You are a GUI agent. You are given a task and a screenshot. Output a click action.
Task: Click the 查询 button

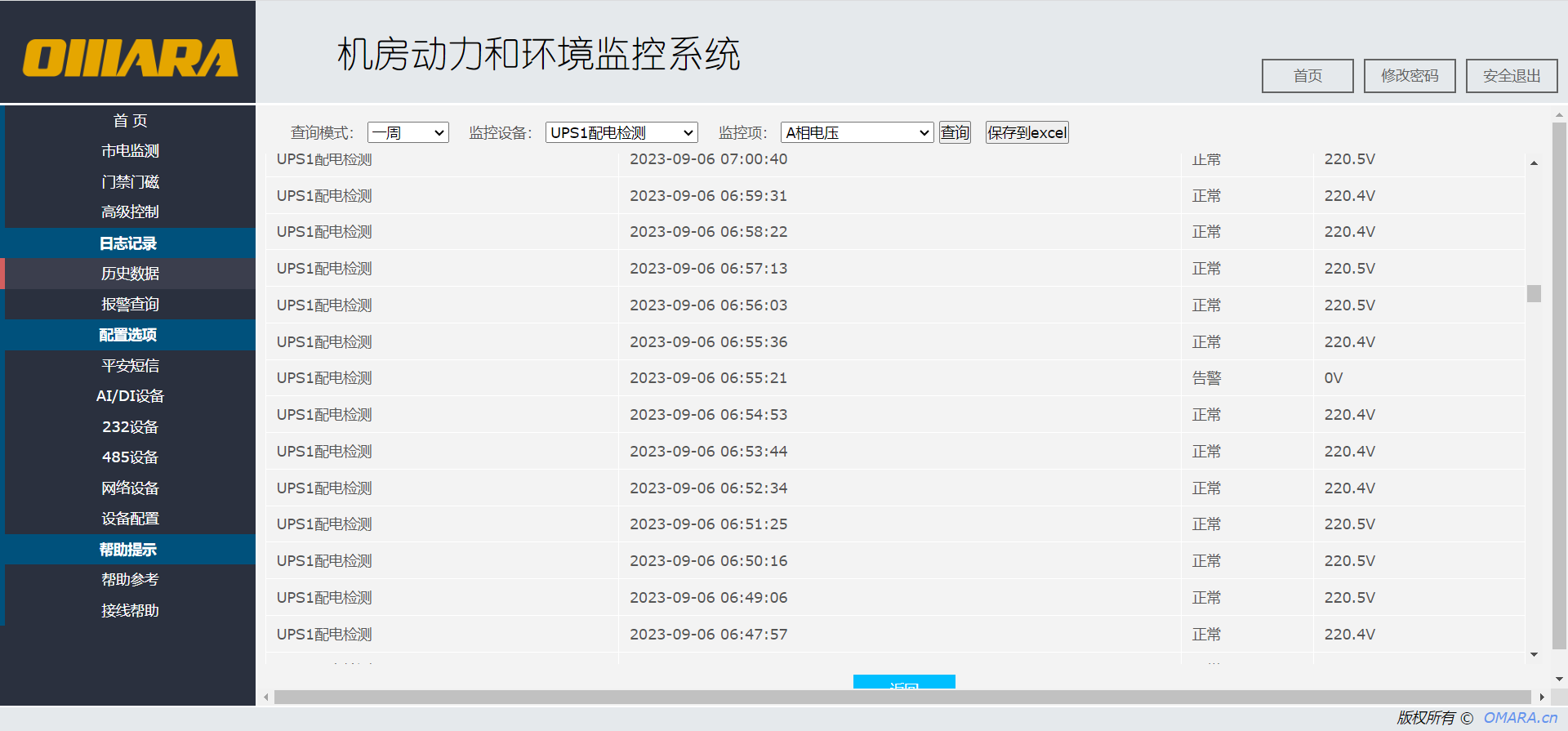[x=955, y=132]
